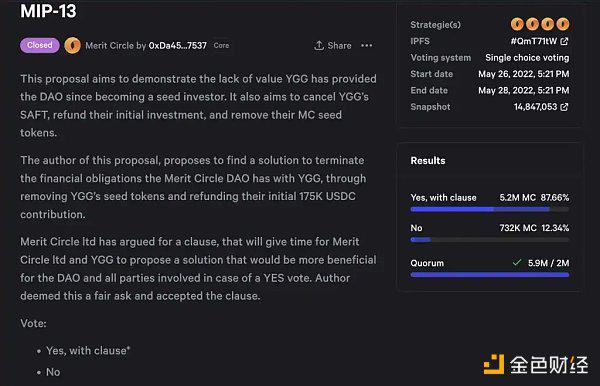Click second strategy coin icon

[x=532, y=24]
